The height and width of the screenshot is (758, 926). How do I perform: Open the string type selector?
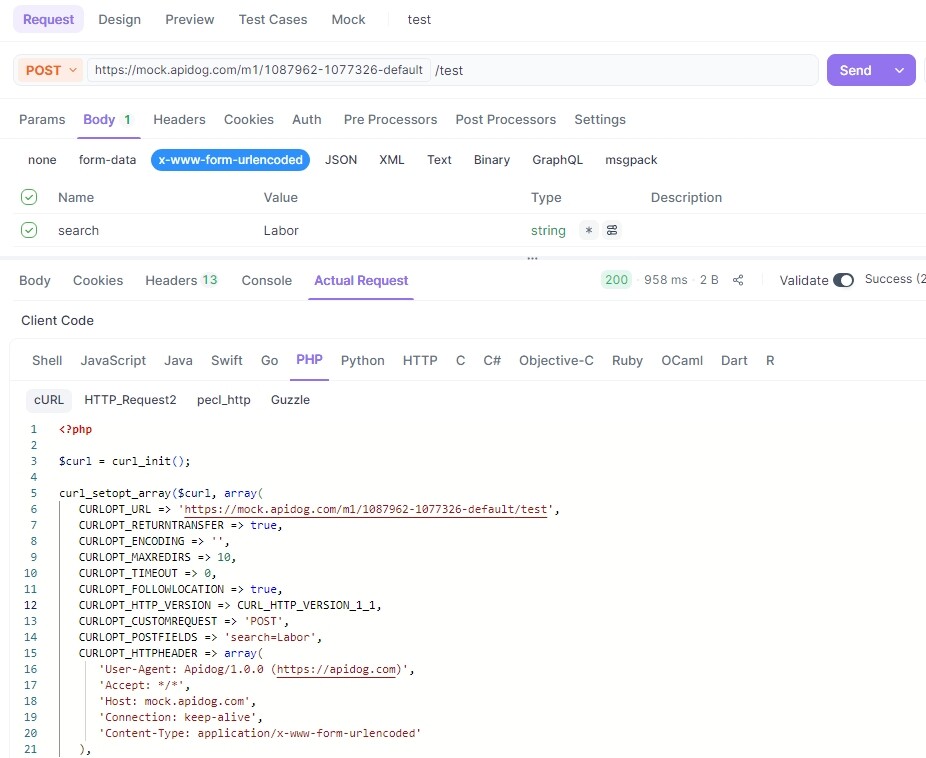[548, 230]
